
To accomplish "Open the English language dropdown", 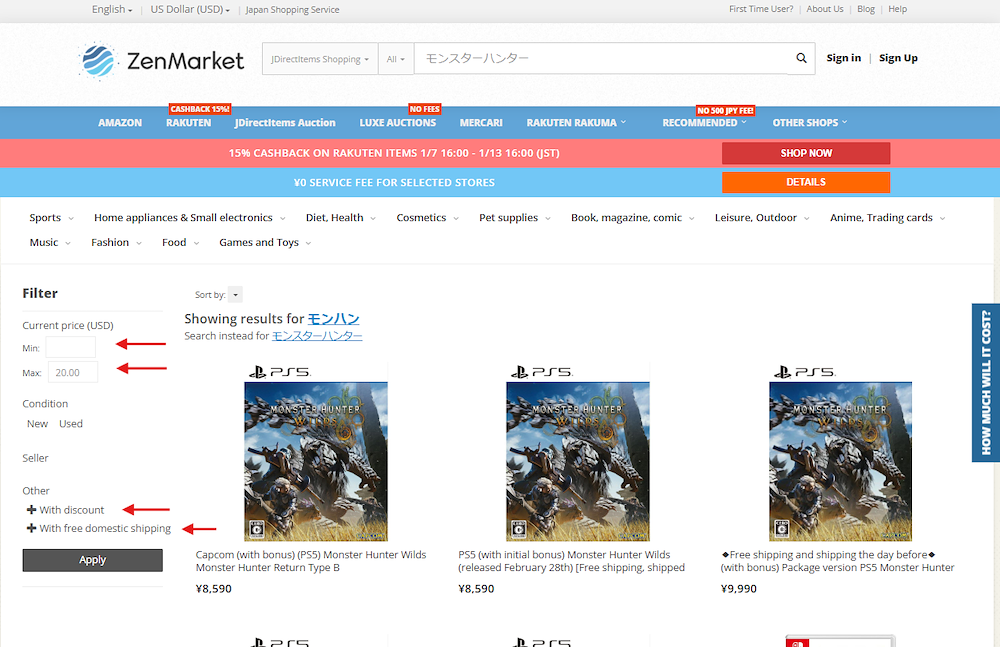I will point(112,10).
